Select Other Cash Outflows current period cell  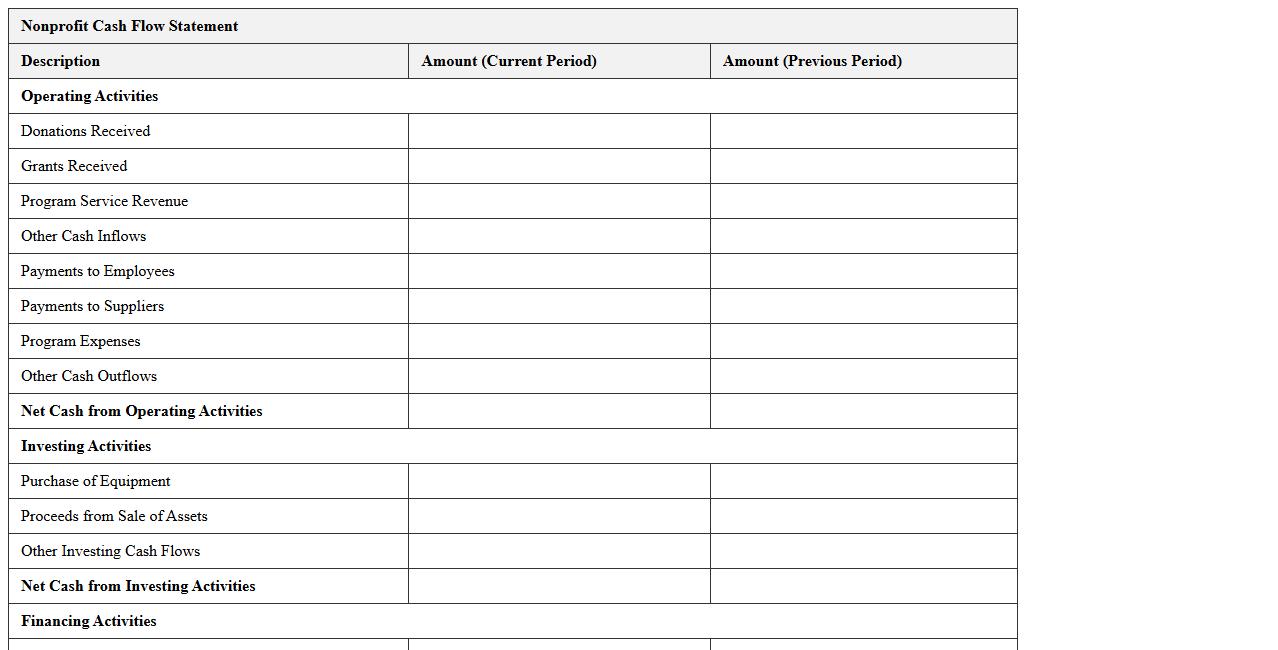[x=559, y=376]
